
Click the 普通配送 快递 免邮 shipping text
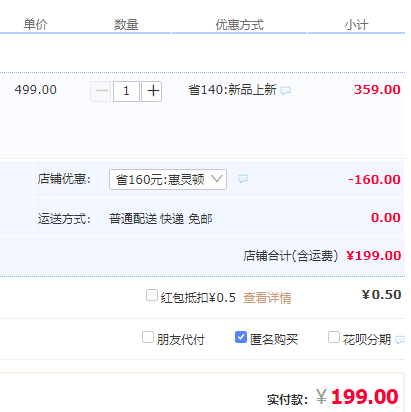coord(161,219)
